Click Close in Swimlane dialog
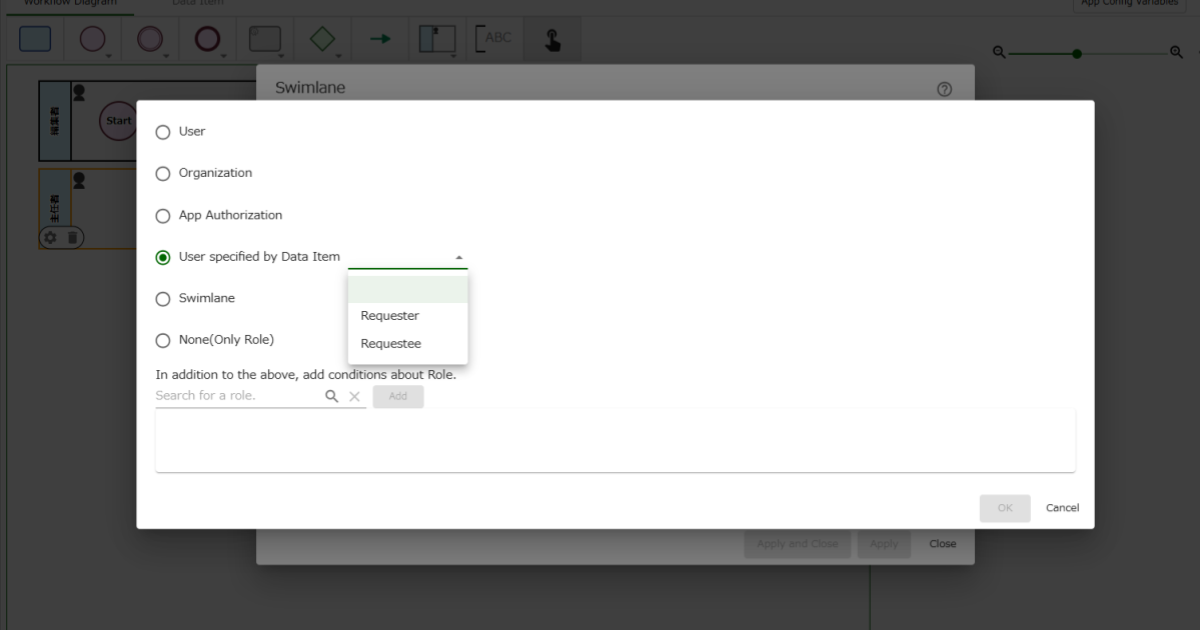This screenshot has width=1200, height=630. coord(942,544)
